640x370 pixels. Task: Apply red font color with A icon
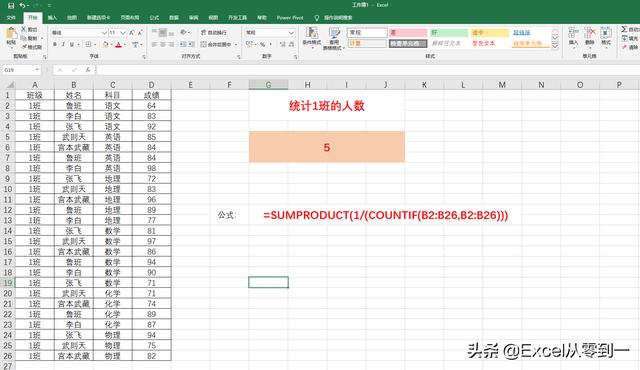click(119, 44)
